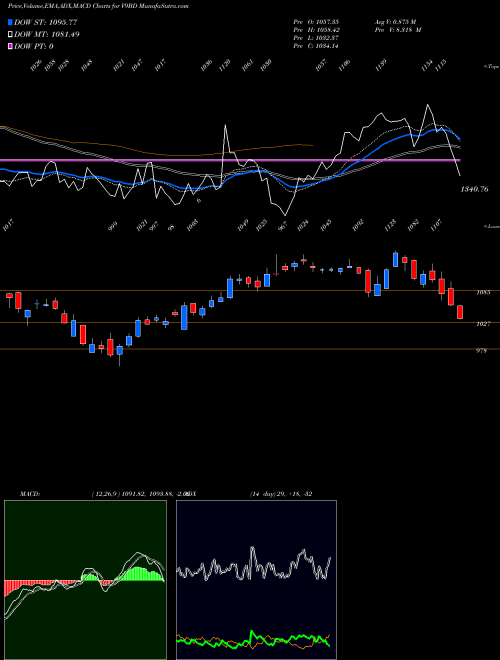Viewport: 500px width, 660px height.
Task: Open the green MACD histogram chart panel
Action: coord(85,580)
